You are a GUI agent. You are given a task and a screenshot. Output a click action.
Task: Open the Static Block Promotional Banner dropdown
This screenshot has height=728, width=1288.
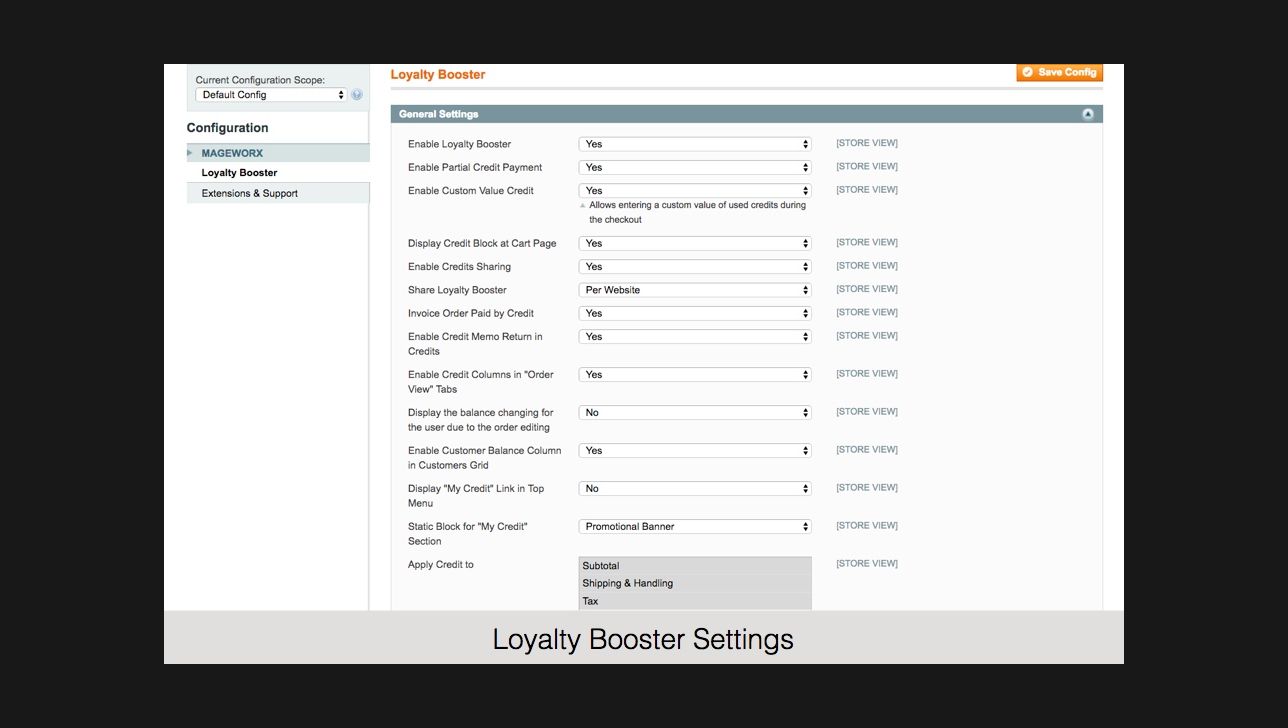point(695,526)
